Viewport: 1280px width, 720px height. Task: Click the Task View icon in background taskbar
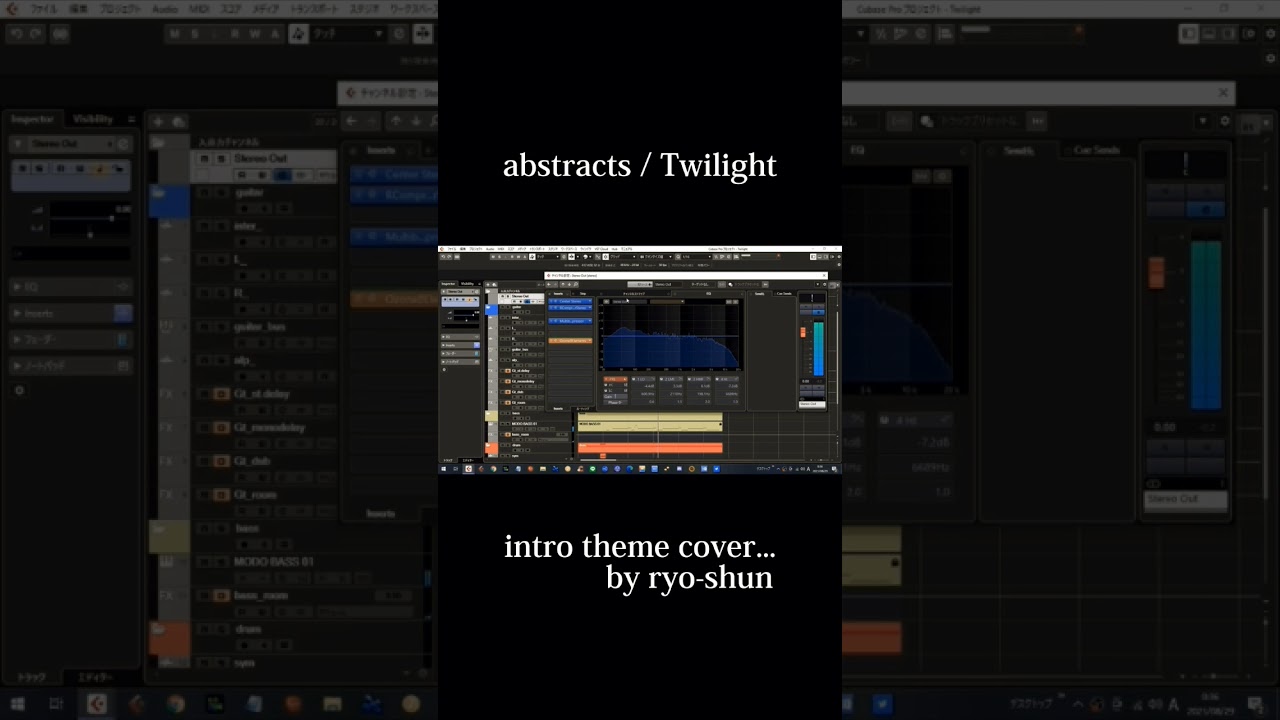[57, 704]
